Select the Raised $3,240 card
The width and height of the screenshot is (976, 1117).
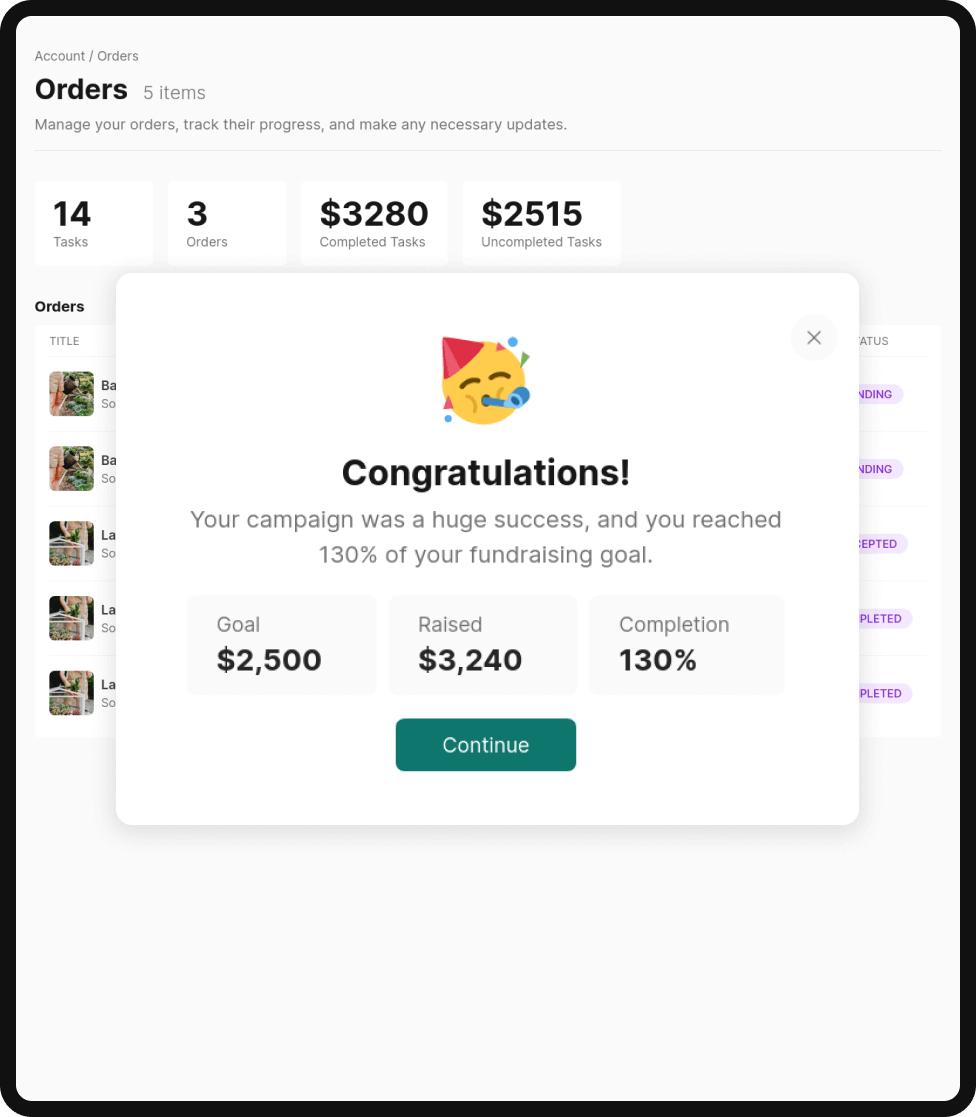tap(482, 644)
